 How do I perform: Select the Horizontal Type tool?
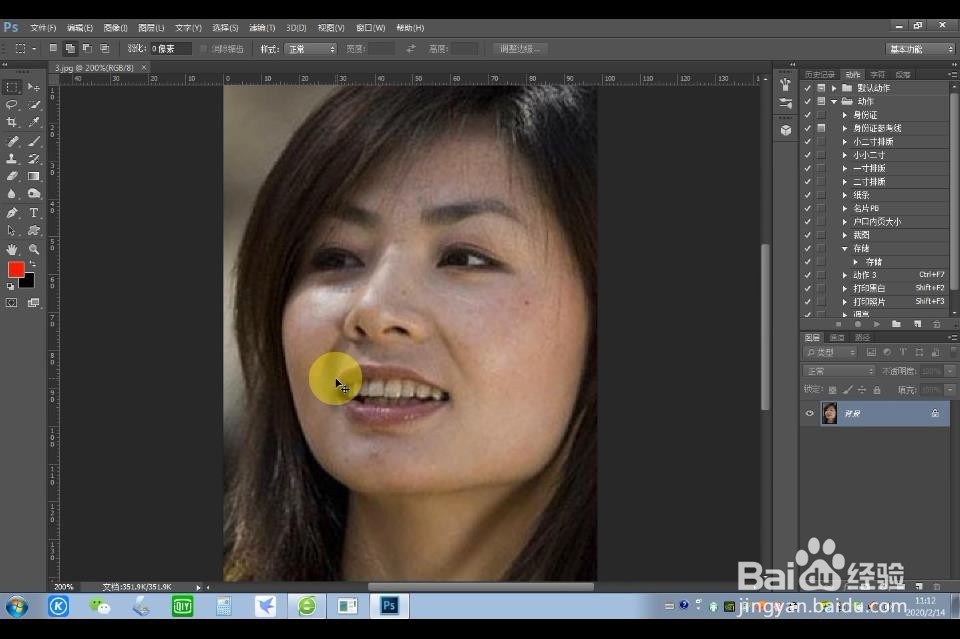pyautogui.click(x=34, y=213)
